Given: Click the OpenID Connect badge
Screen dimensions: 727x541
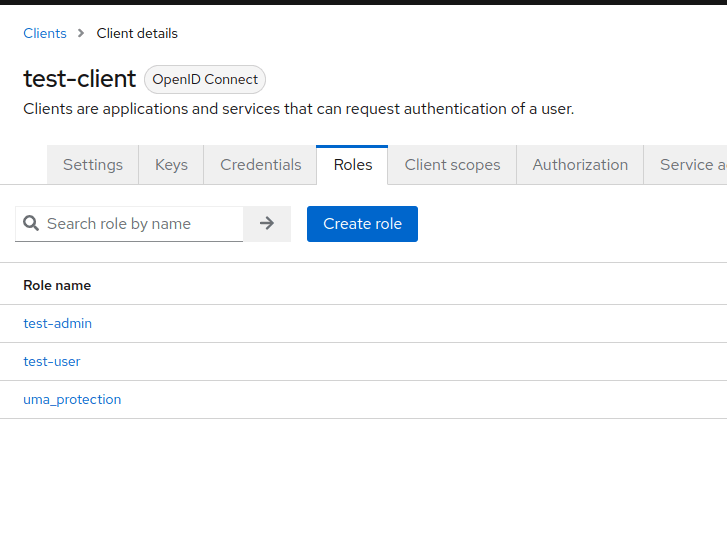Looking at the screenshot, I should point(205,80).
